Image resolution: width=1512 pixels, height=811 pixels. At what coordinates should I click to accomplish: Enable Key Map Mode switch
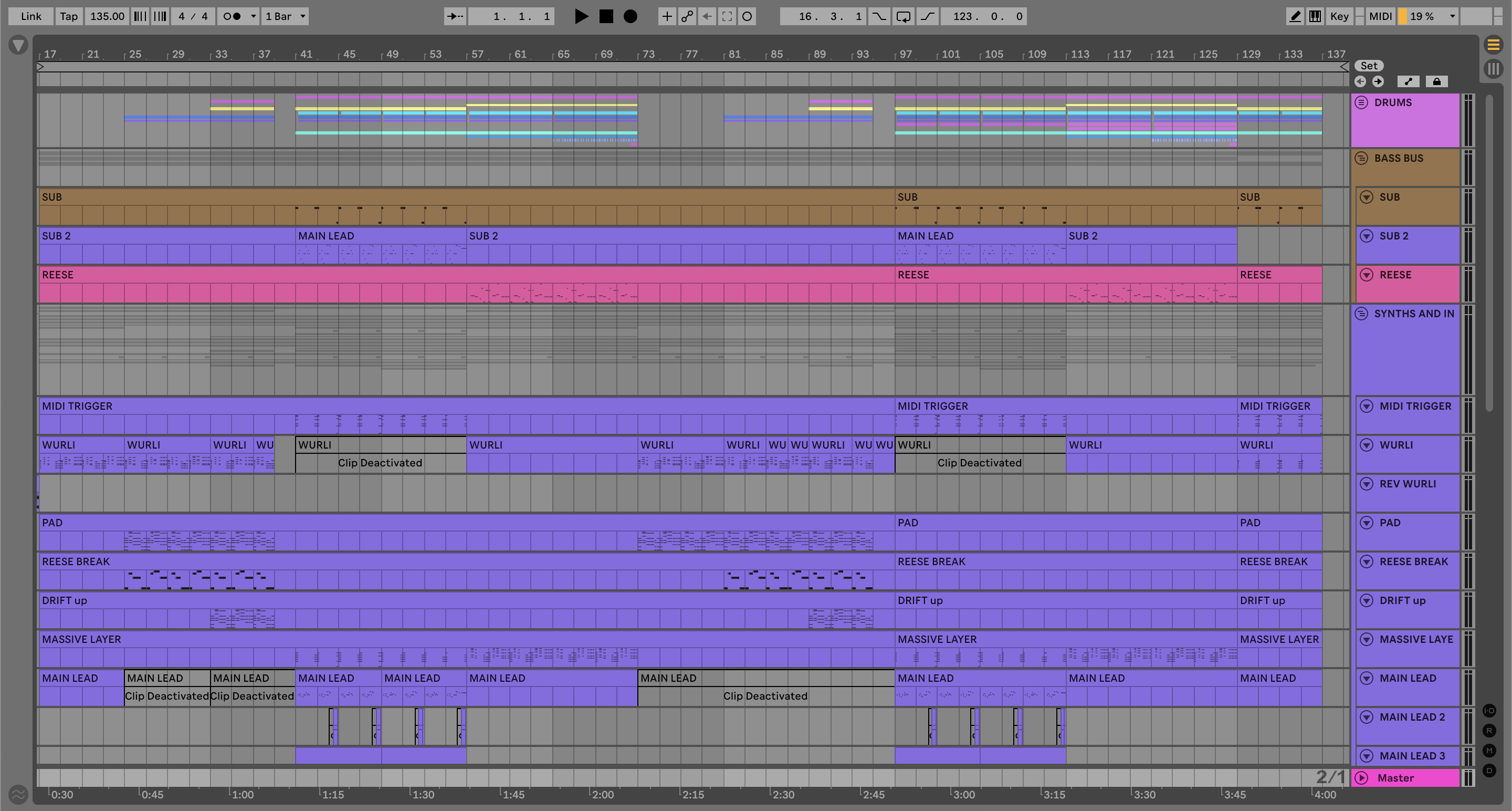click(x=1339, y=16)
